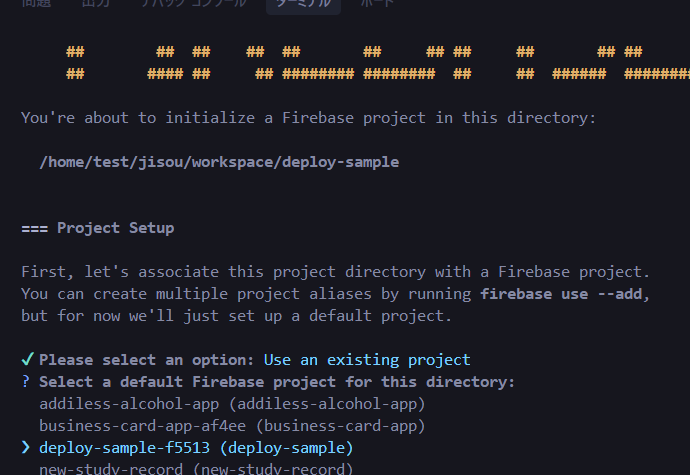Click the green checkmark before 'Please select'
Image resolution: width=690 pixels, height=475 pixels.
point(27,359)
